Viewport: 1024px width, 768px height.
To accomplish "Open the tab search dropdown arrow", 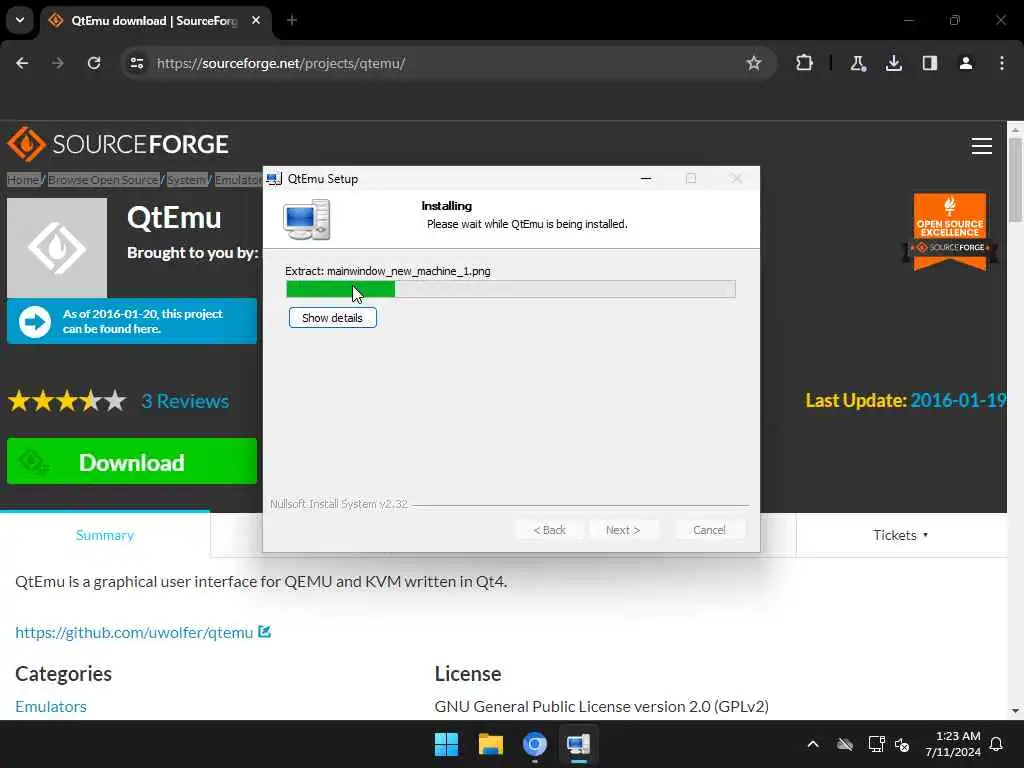I will coord(20,20).
